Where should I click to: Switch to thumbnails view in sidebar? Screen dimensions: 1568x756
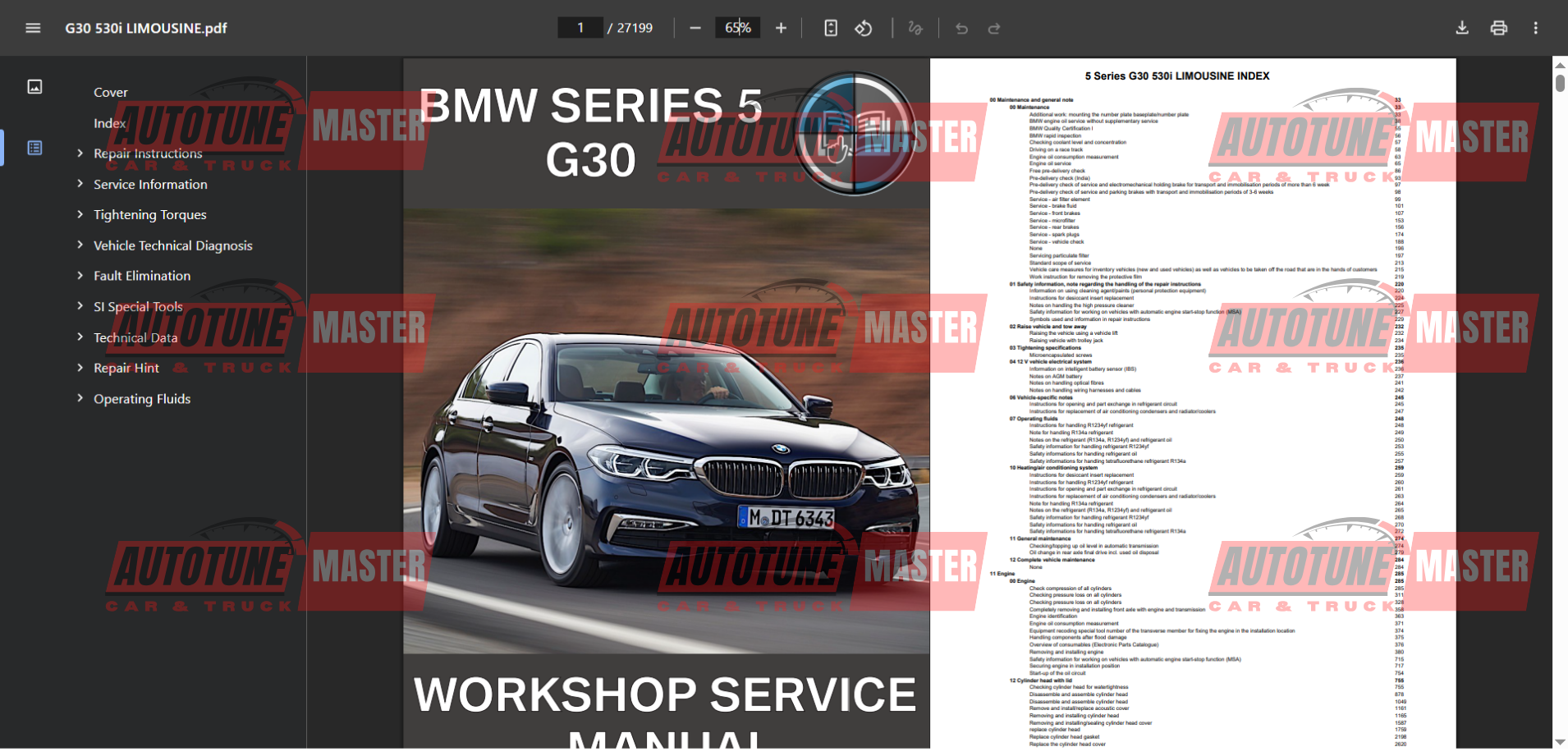coord(34,87)
